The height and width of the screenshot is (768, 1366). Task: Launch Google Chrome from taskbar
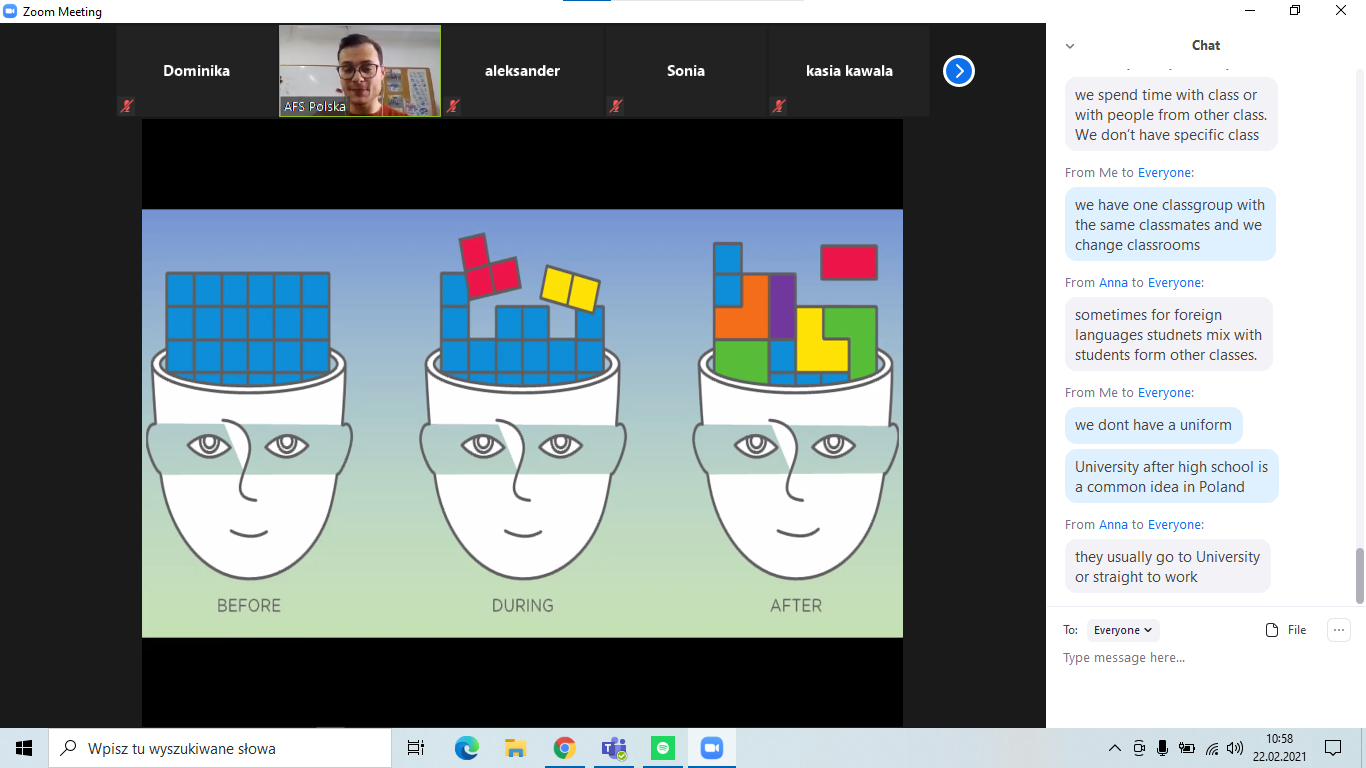pos(564,748)
